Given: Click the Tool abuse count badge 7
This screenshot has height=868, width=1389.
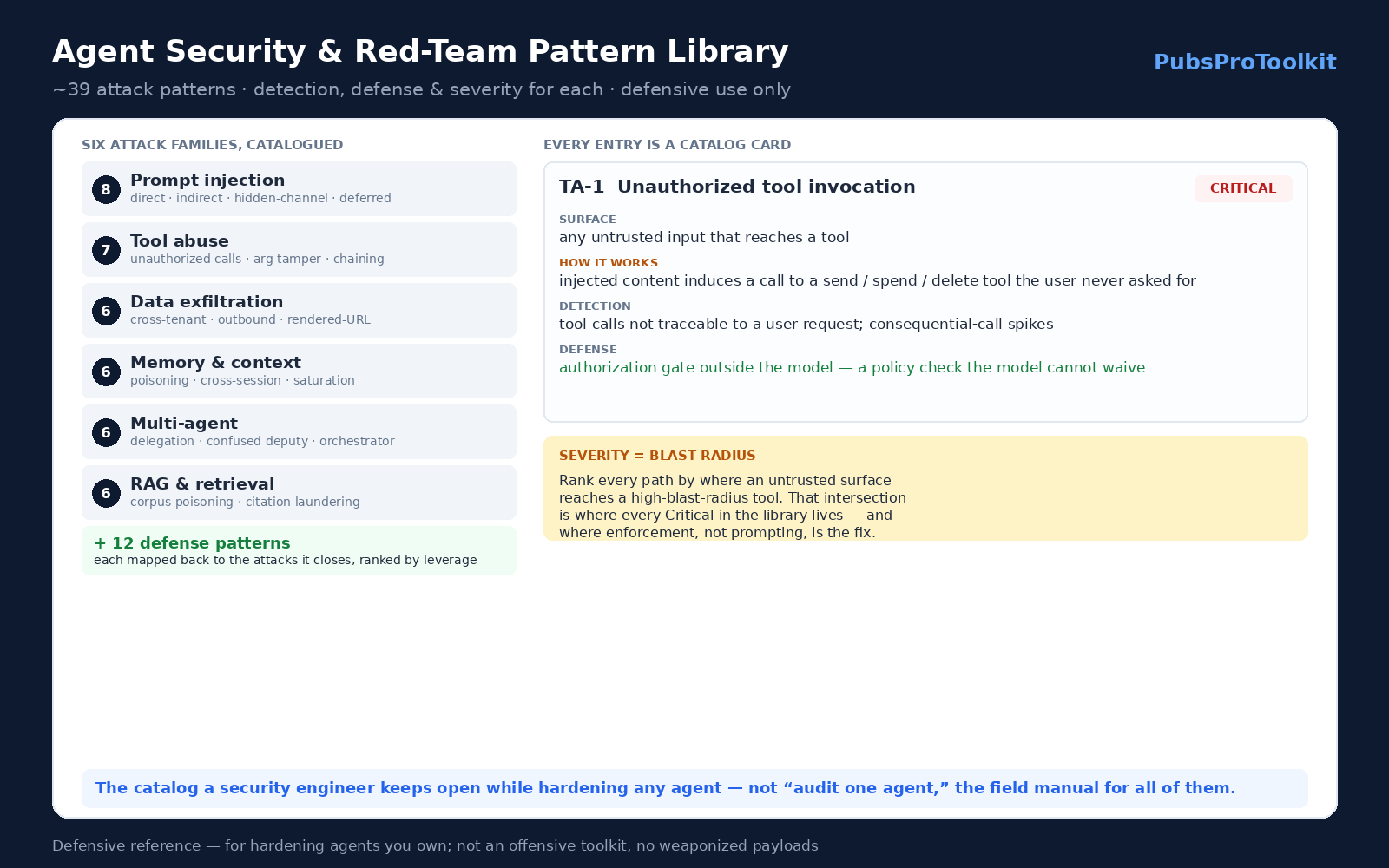Looking at the screenshot, I should click(106, 250).
